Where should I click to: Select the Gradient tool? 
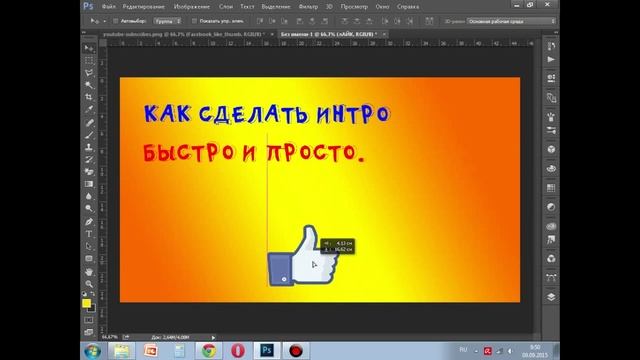(89, 184)
